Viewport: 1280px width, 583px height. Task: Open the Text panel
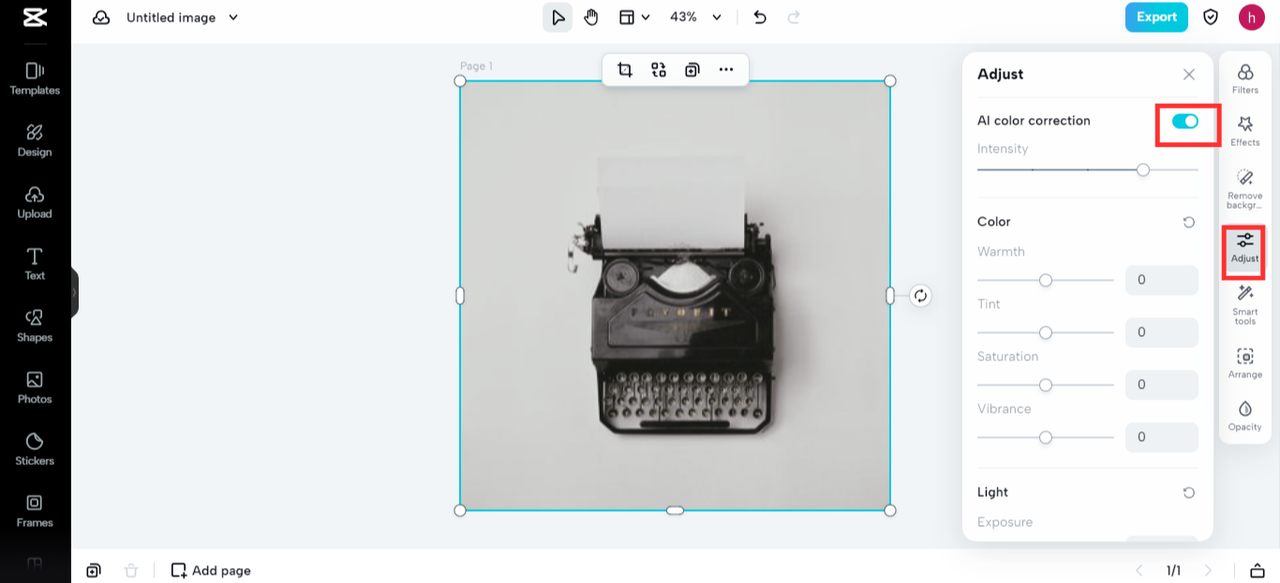[35, 264]
